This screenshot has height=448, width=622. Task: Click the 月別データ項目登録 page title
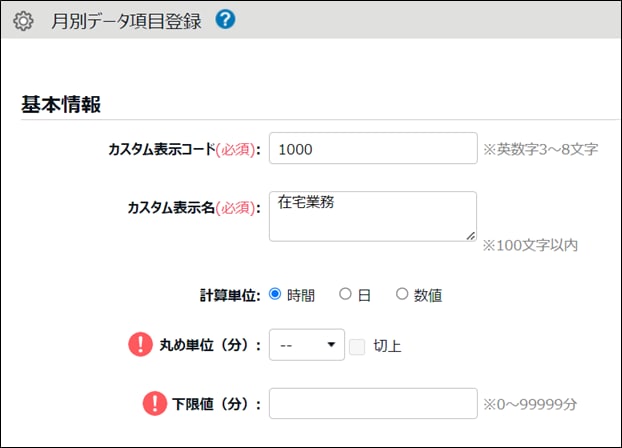pos(126,22)
